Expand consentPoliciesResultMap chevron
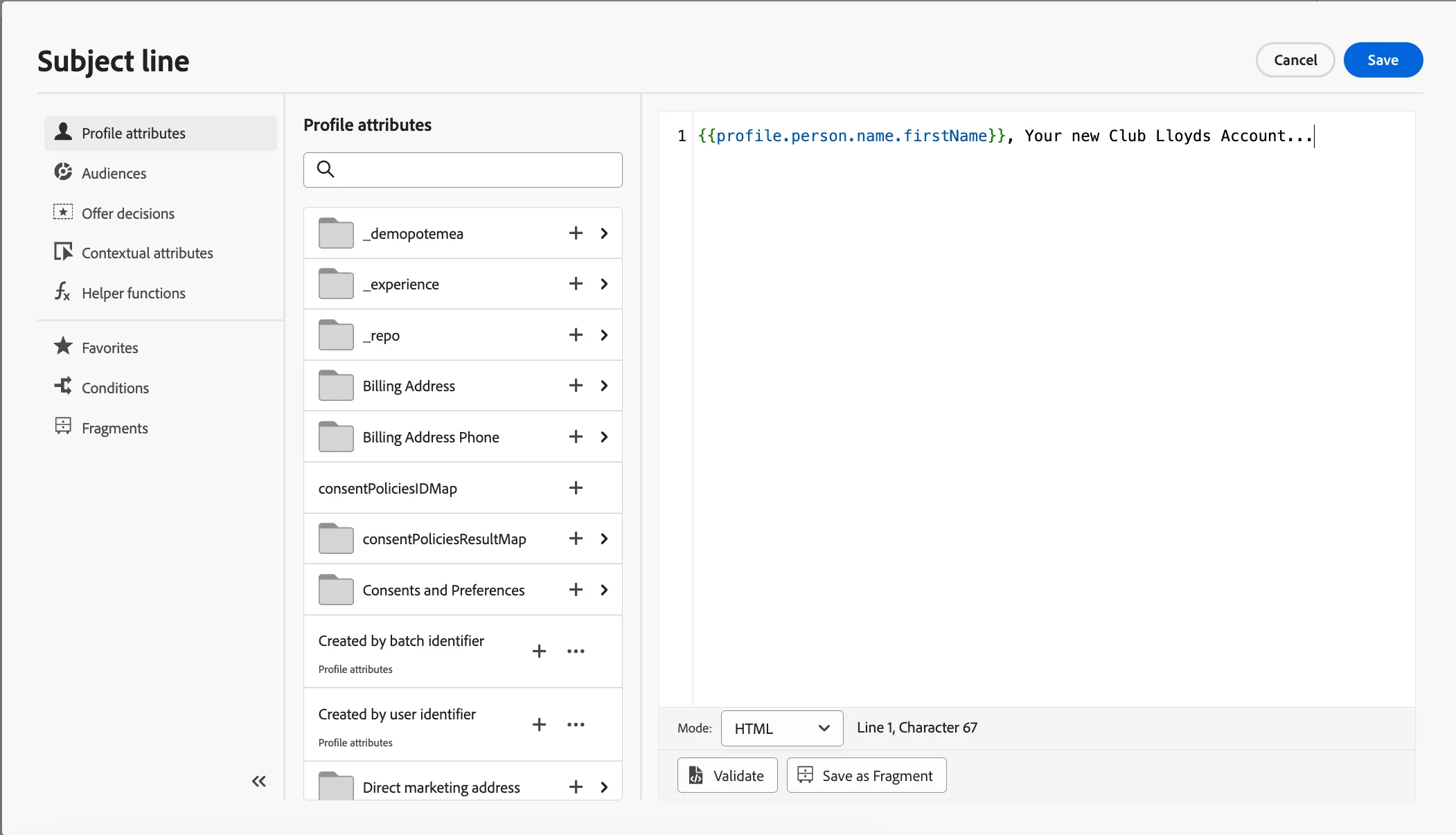Image resolution: width=1456 pixels, height=835 pixels. click(604, 539)
